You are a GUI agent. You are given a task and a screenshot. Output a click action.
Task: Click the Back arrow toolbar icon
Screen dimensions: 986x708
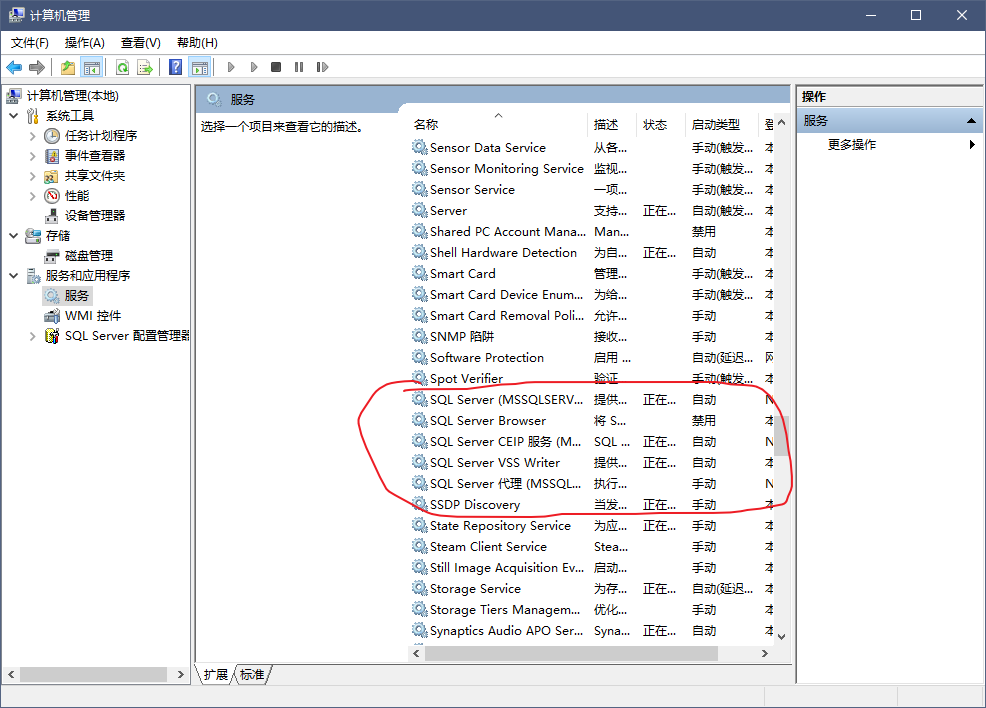coord(14,67)
